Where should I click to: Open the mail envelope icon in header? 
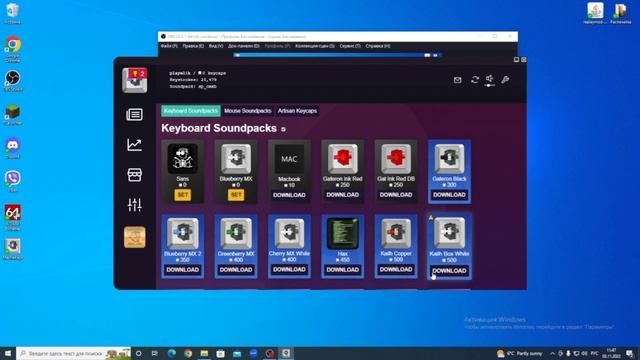click(x=457, y=80)
